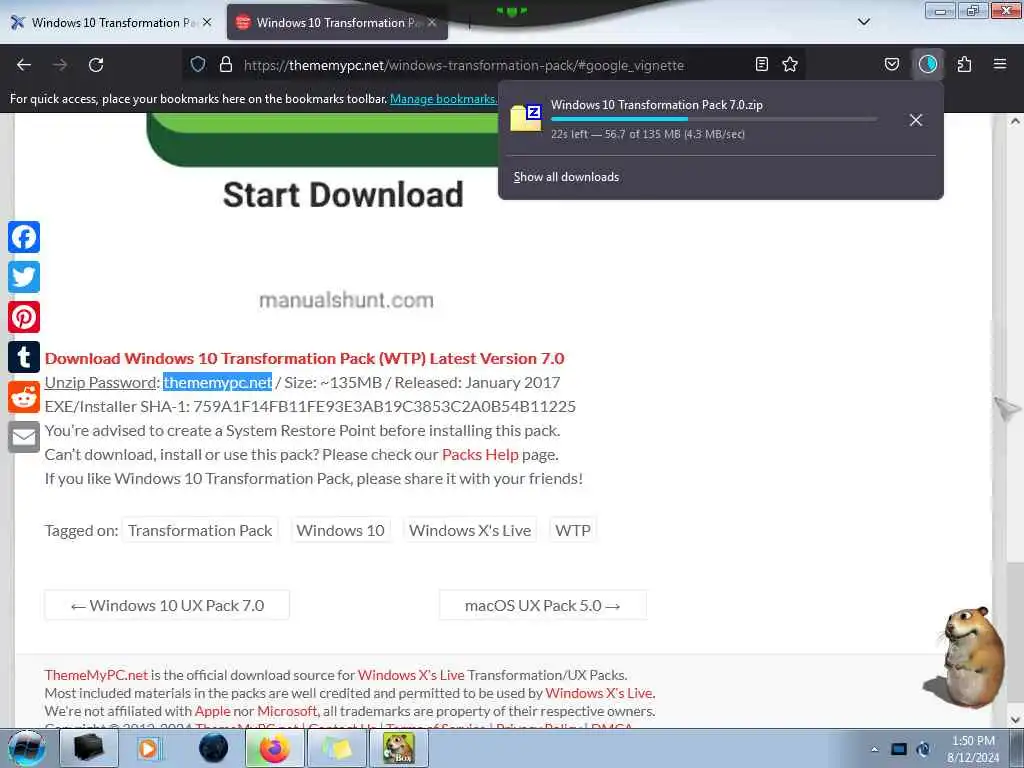Viewport: 1024px width, 768px height.
Task: Close the second browser tab
Action: pos(432,22)
